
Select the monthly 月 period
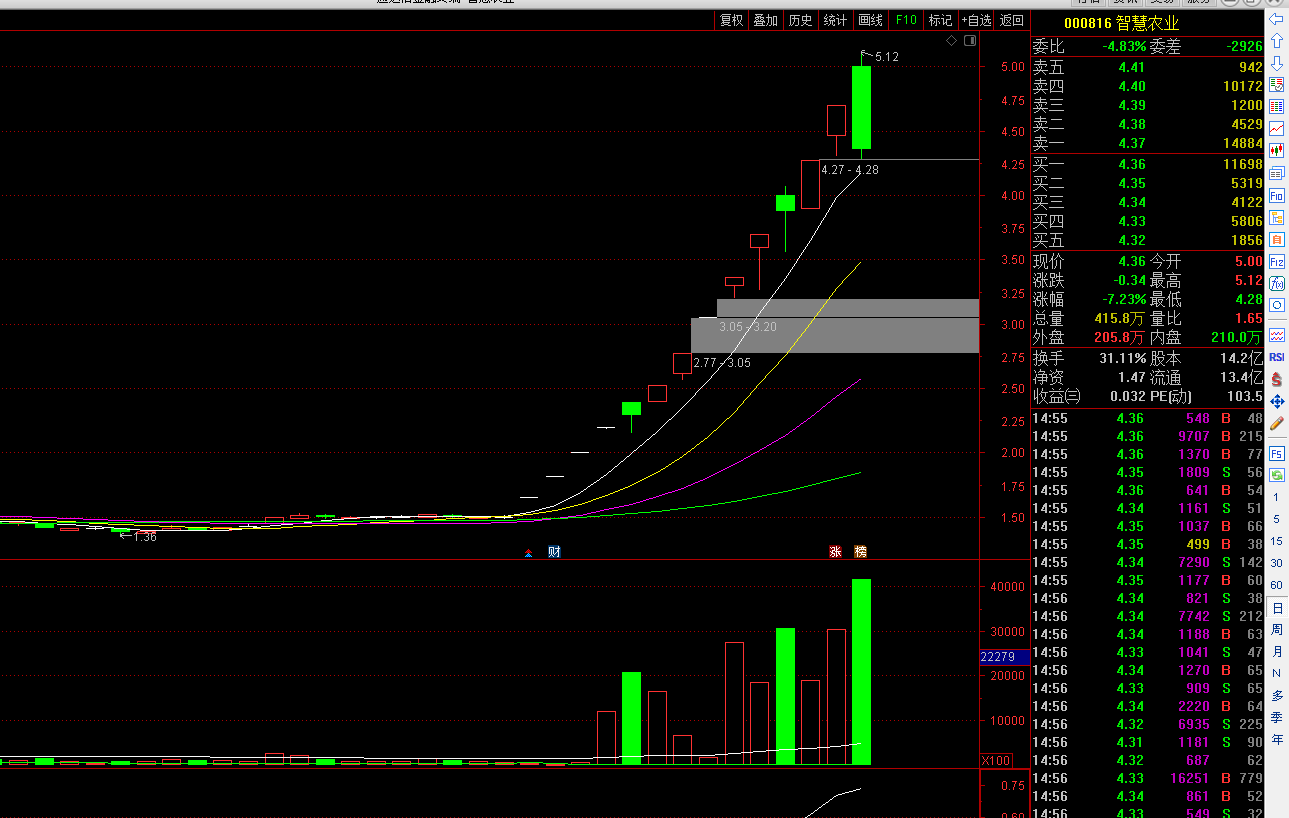coord(1276,651)
